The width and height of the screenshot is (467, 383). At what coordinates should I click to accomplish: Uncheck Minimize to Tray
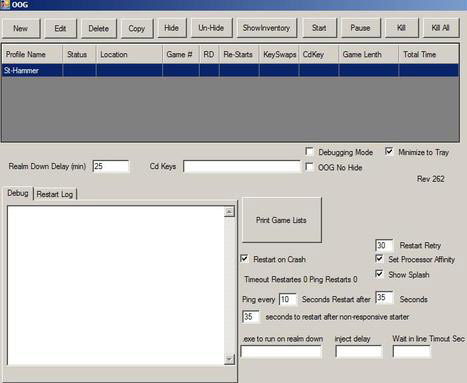[x=389, y=151]
